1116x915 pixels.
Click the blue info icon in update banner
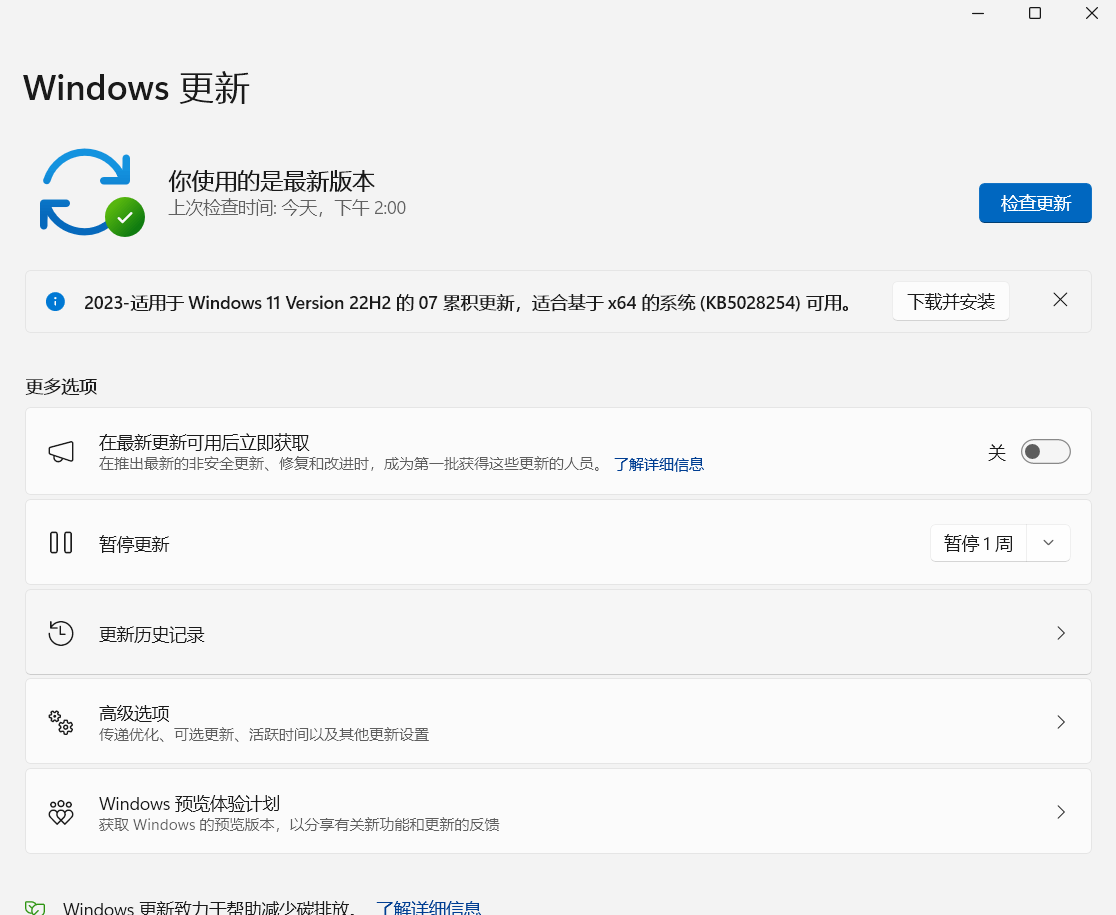point(56,302)
